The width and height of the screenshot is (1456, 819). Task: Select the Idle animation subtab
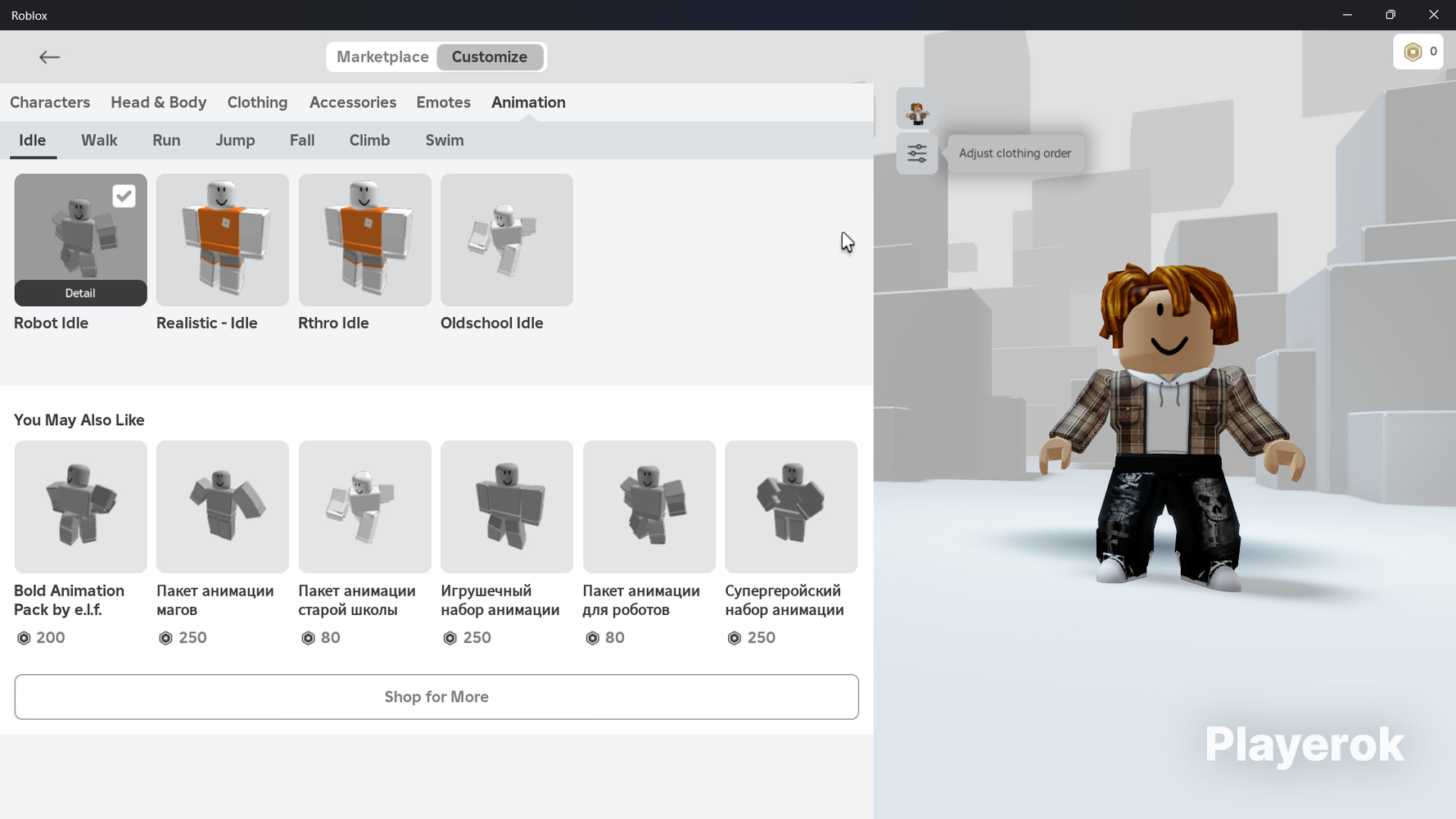click(x=33, y=140)
